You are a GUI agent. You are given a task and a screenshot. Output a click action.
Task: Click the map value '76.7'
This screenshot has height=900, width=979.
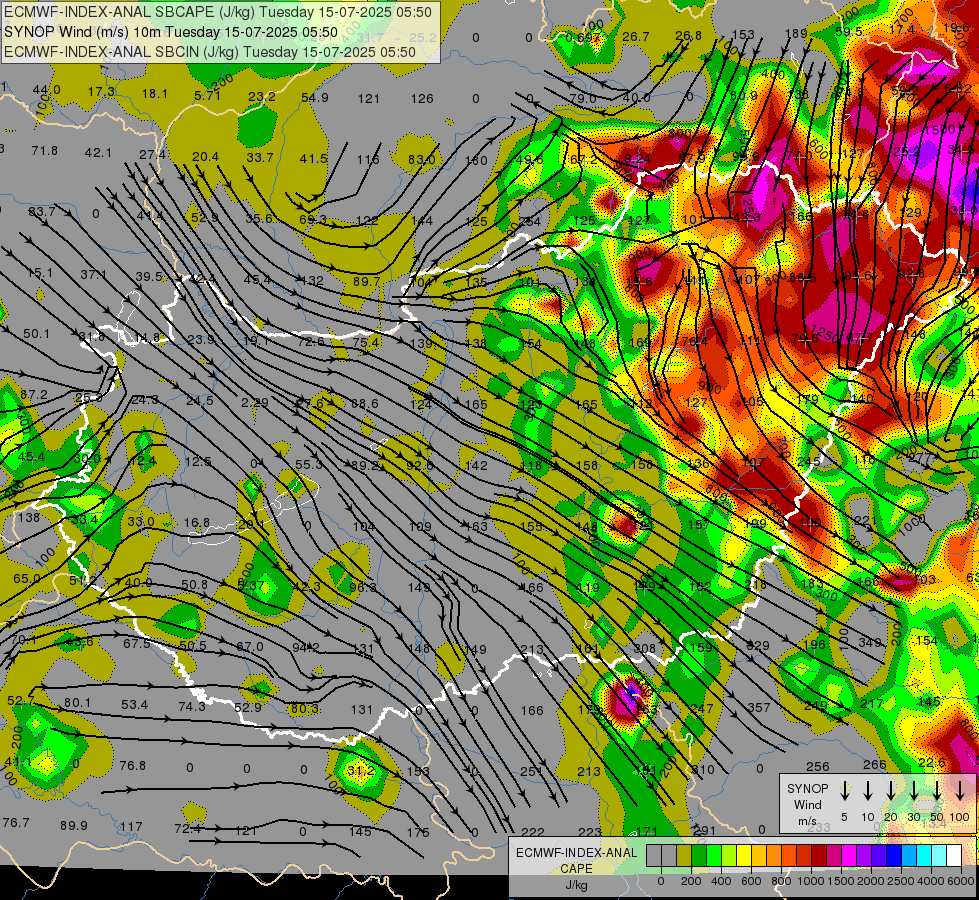point(16,822)
